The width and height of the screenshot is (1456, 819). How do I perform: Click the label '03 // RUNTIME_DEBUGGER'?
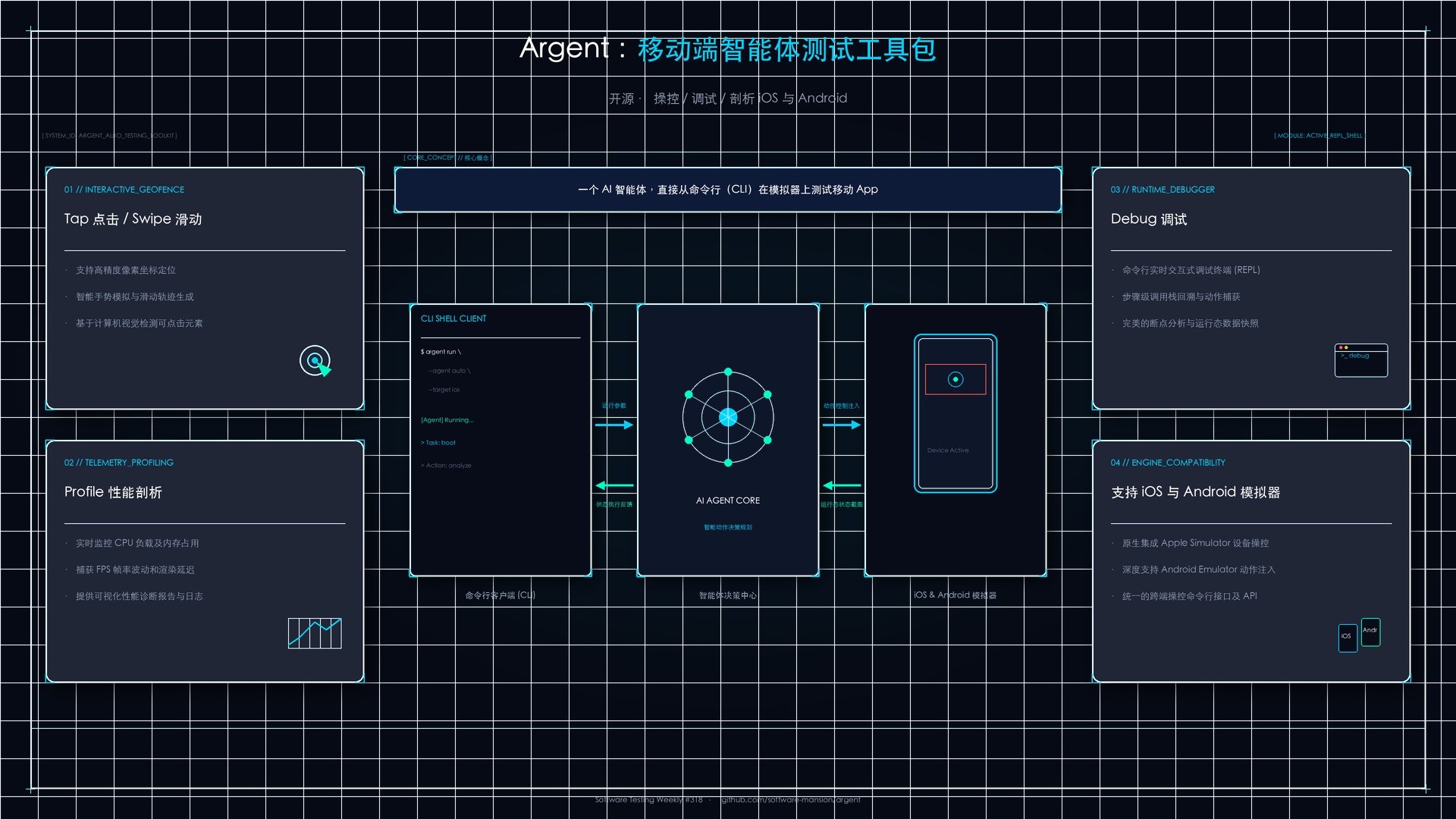(1163, 190)
